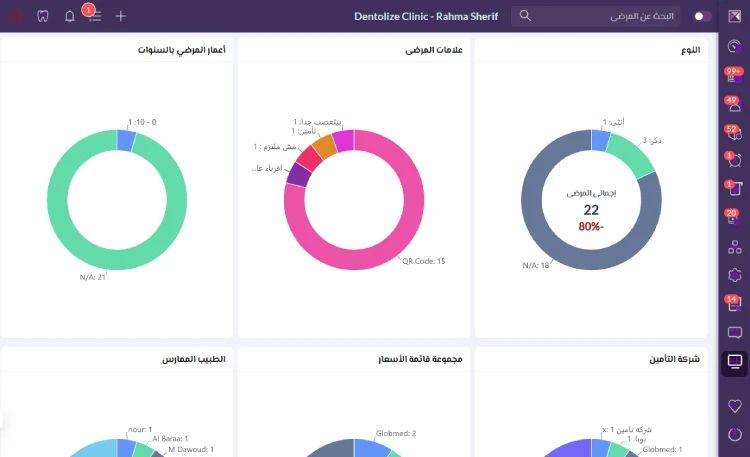750x457 pixels.
Task: Open sidebar icon with 49 badge
Action: point(735,104)
